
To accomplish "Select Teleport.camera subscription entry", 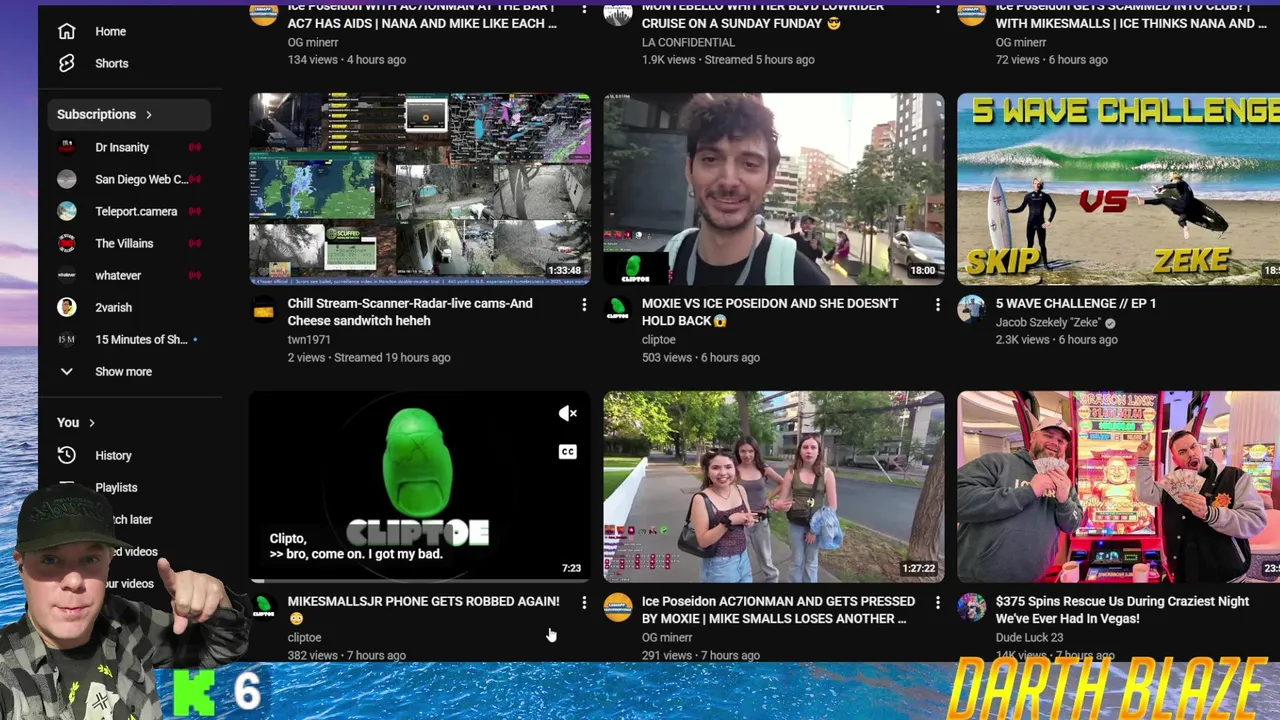I will 129,211.
